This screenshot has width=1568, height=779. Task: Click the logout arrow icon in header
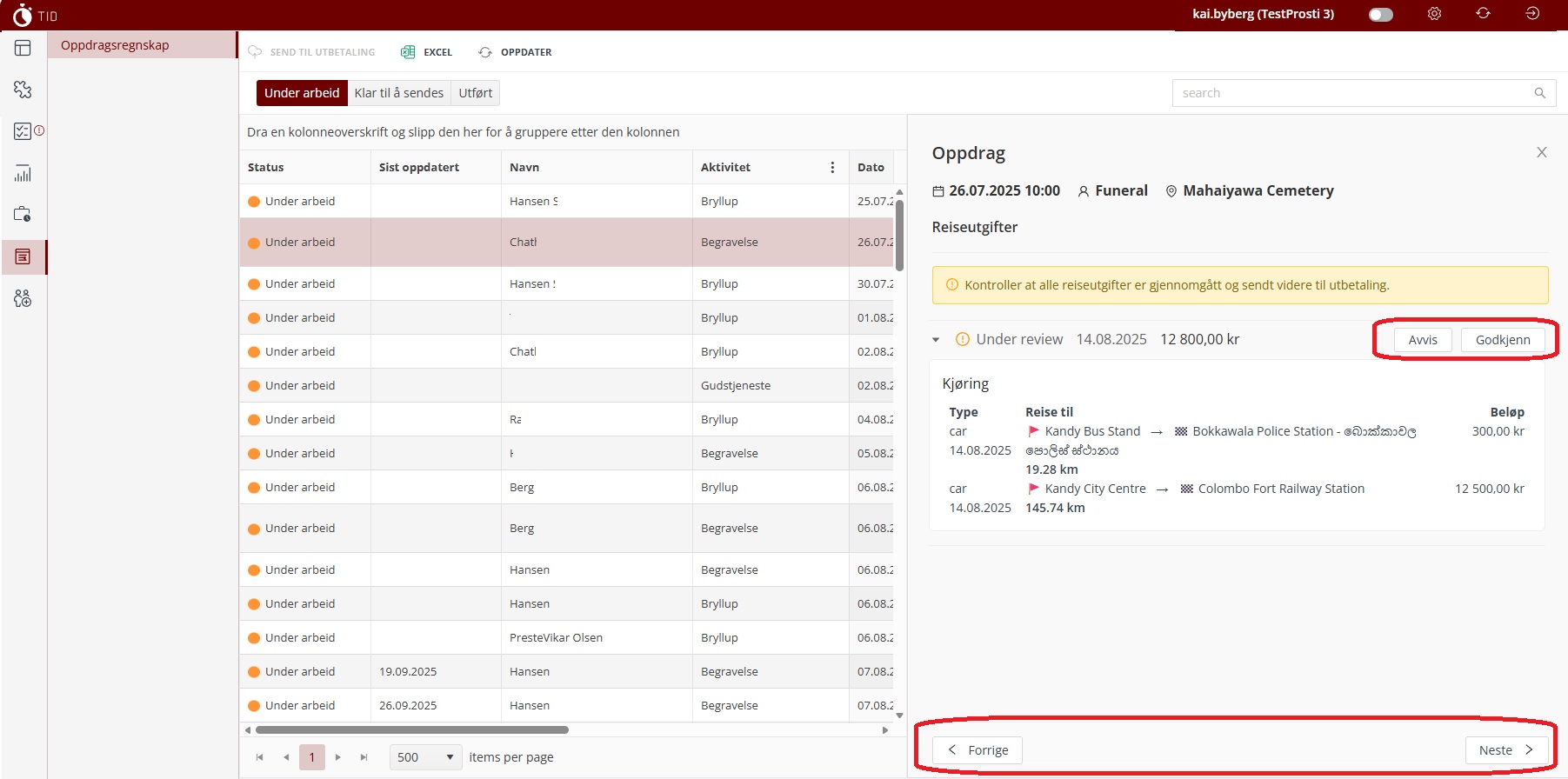click(x=1532, y=14)
